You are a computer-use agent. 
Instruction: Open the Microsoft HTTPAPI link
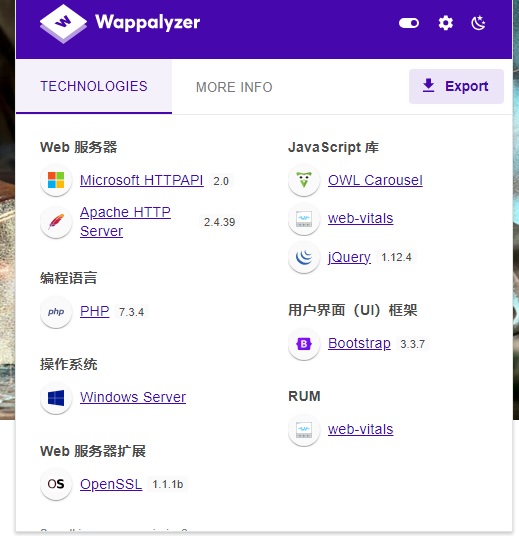coord(142,180)
